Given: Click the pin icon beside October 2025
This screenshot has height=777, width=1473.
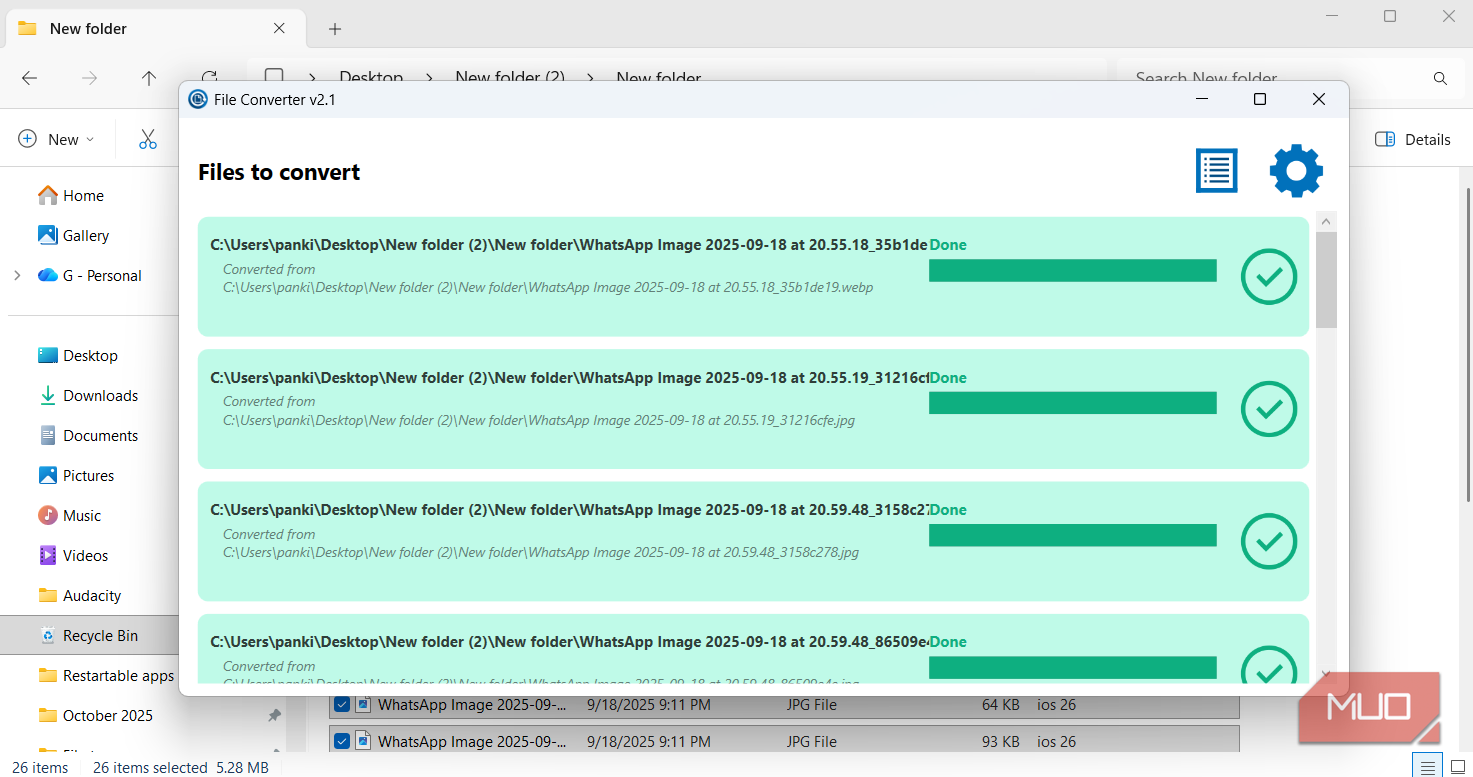Looking at the screenshot, I should coord(274,716).
